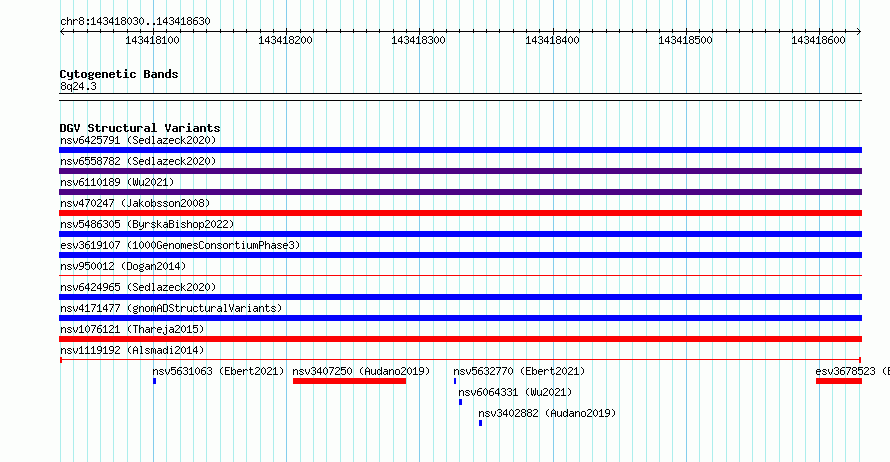Image resolution: width=890 pixels, height=462 pixels.
Task: Select the blue bar under nsv6425791
Action: tap(460, 150)
